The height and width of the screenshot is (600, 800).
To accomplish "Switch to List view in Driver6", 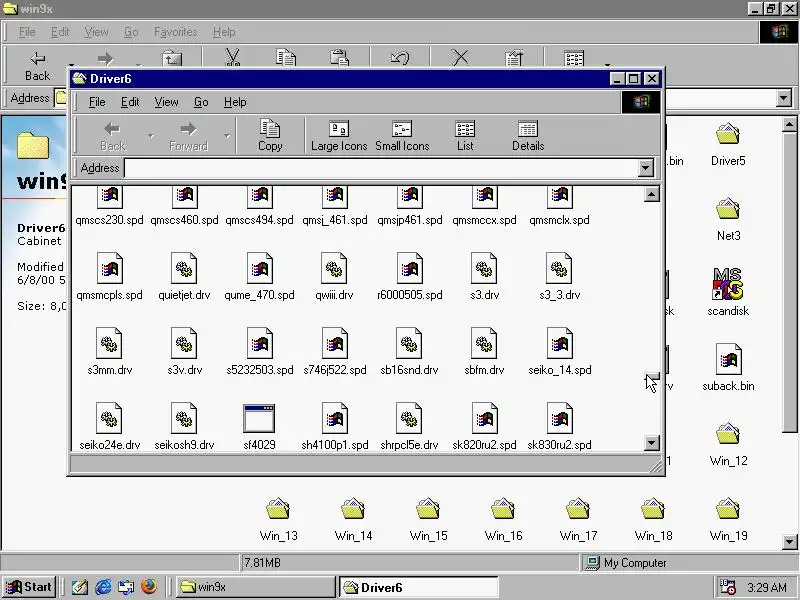I will coord(465,136).
